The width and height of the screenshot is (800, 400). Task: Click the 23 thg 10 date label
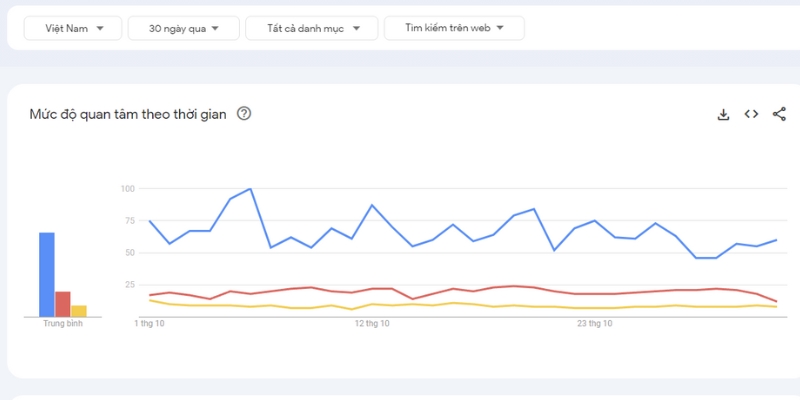pyautogui.click(x=595, y=324)
